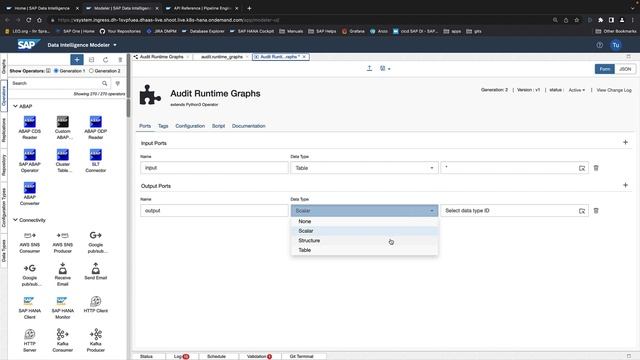This screenshot has height=360, width=640.
Task: Choose Structure in data type dropdown
Action: pos(364,240)
